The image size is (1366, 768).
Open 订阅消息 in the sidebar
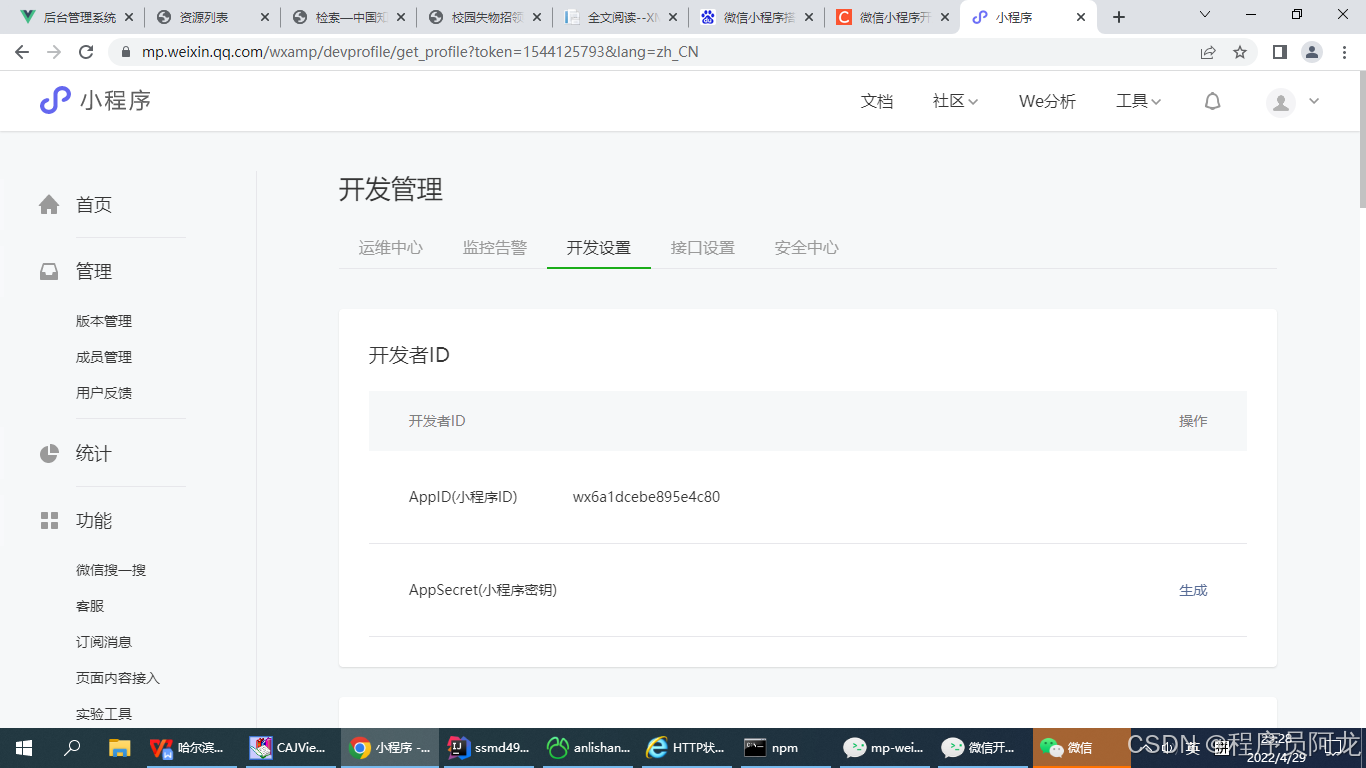(x=104, y=642)
